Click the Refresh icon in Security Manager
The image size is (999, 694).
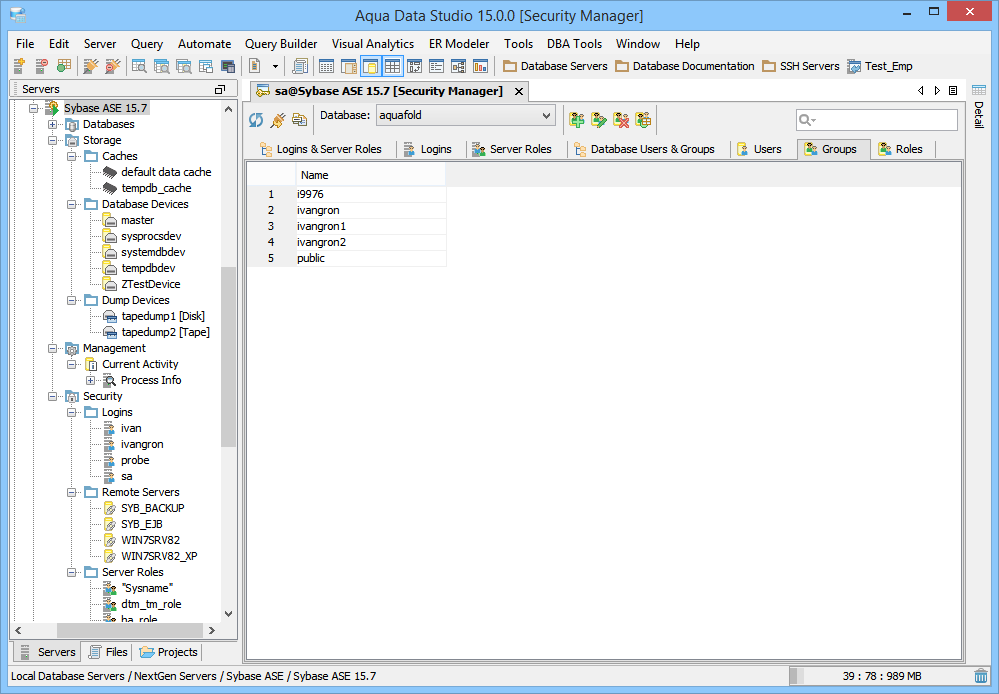pos(256,119)
